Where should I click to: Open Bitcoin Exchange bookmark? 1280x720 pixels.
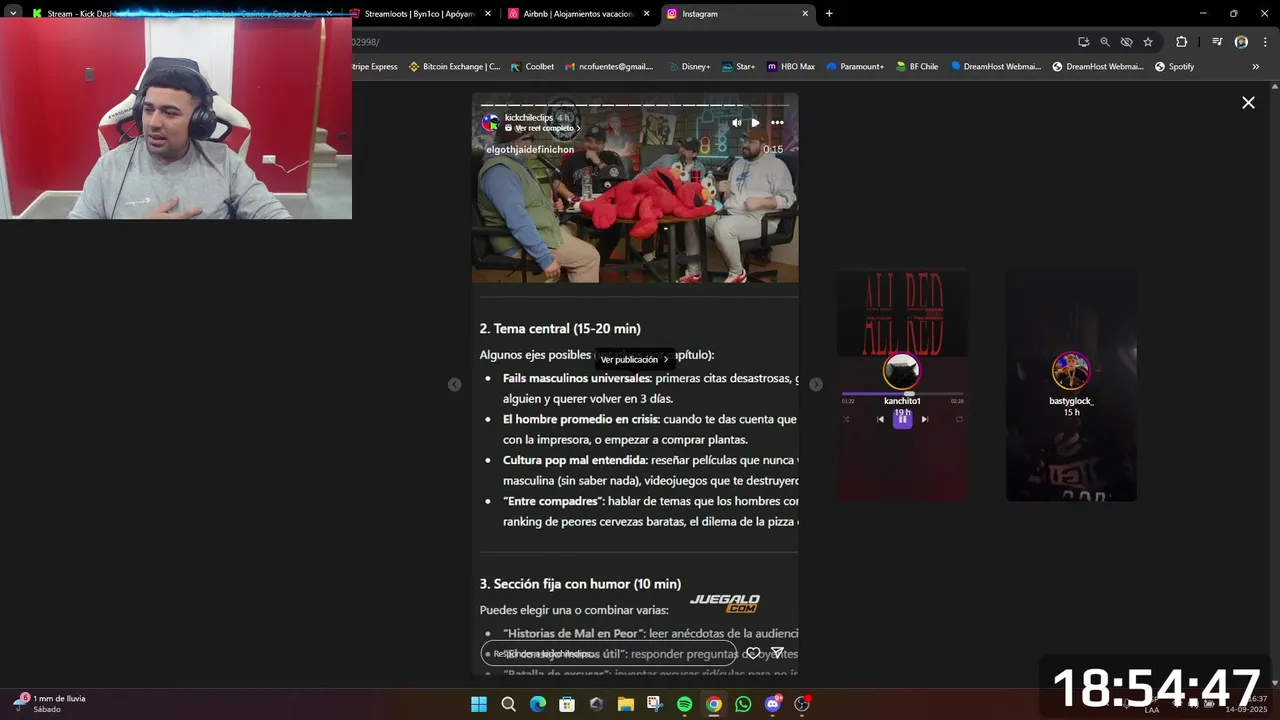(x=454, y=67)
